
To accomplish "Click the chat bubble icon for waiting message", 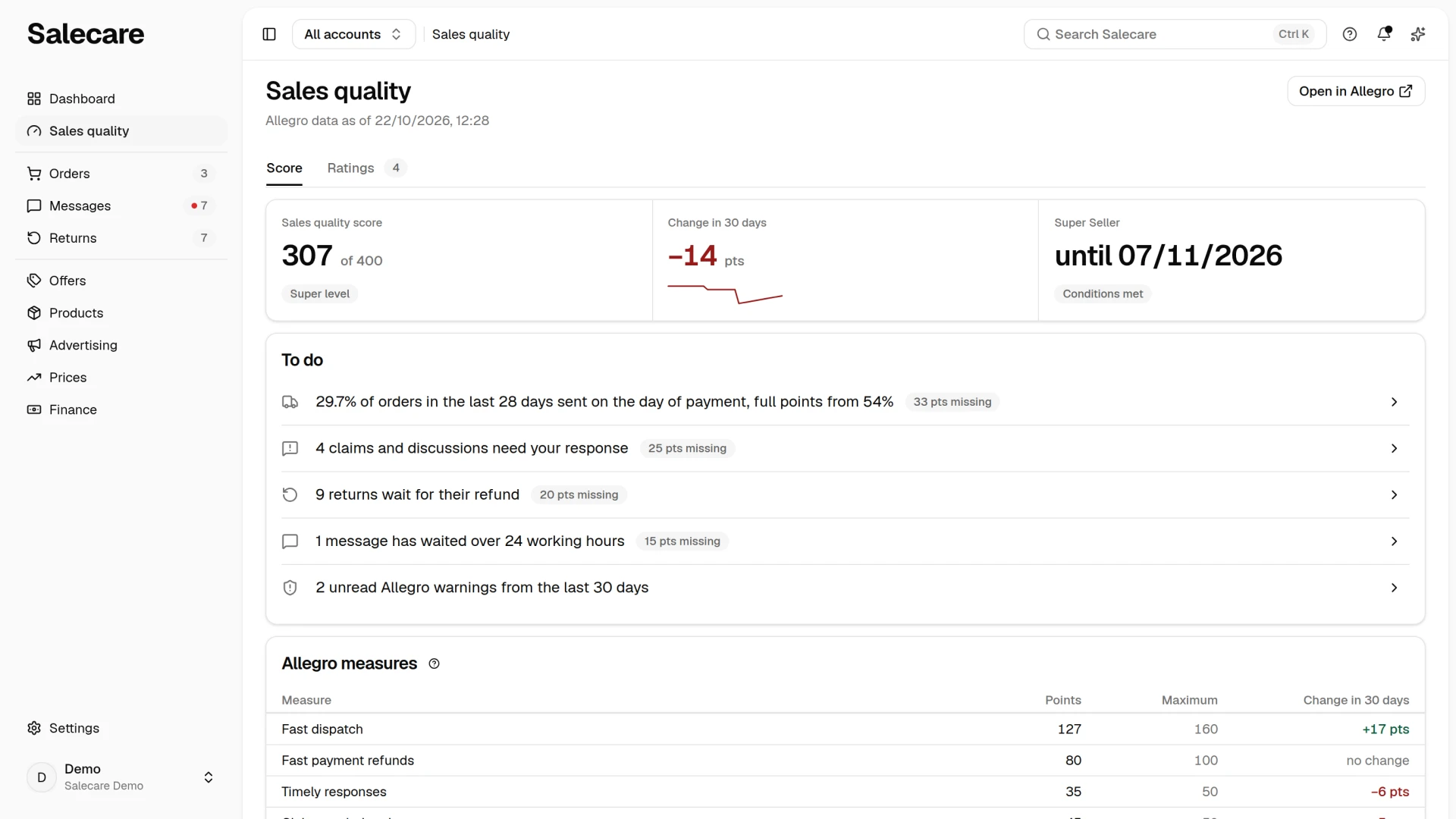I will click(x=290, y=541).
